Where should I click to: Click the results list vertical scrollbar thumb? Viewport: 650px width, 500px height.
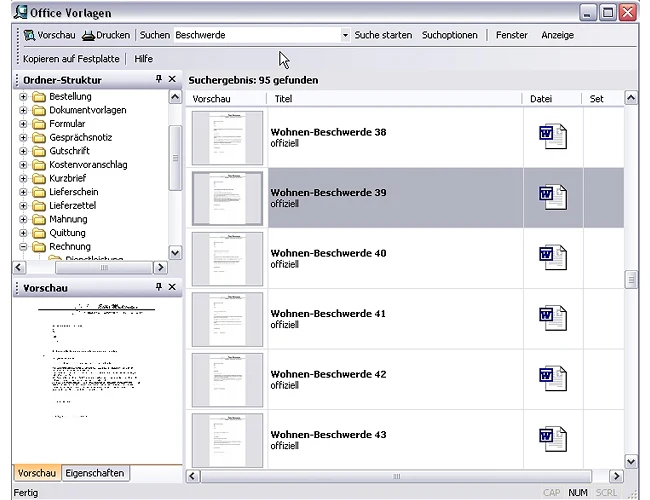pyautogui.click(x=631, y=280)
